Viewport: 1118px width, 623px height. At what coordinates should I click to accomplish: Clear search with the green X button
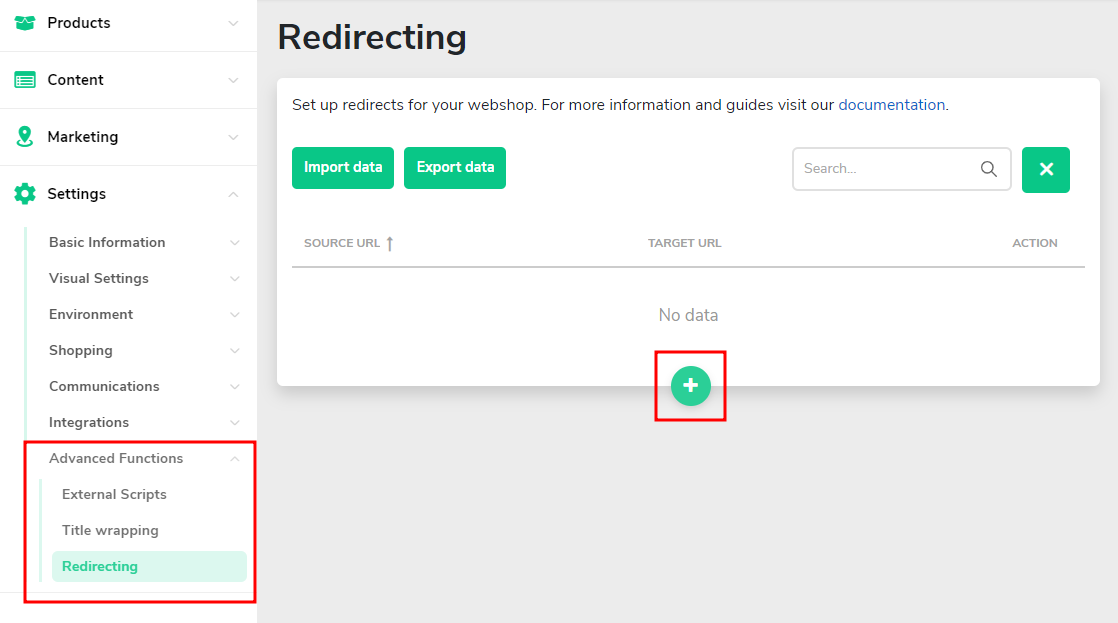1045,170
